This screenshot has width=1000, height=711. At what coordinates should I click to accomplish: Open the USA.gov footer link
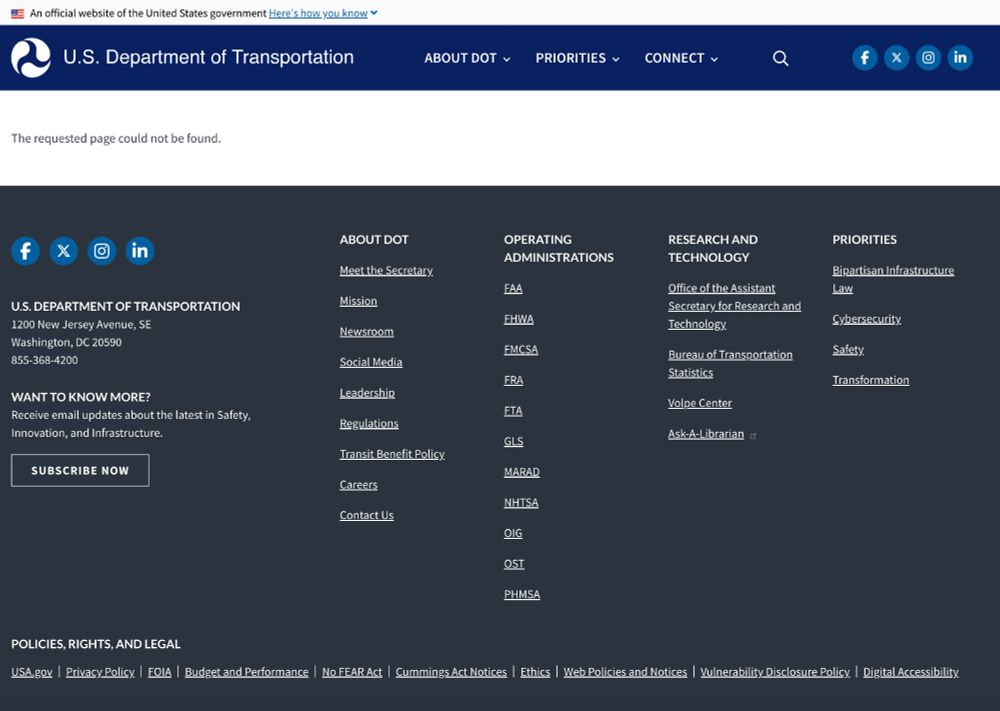32,672
